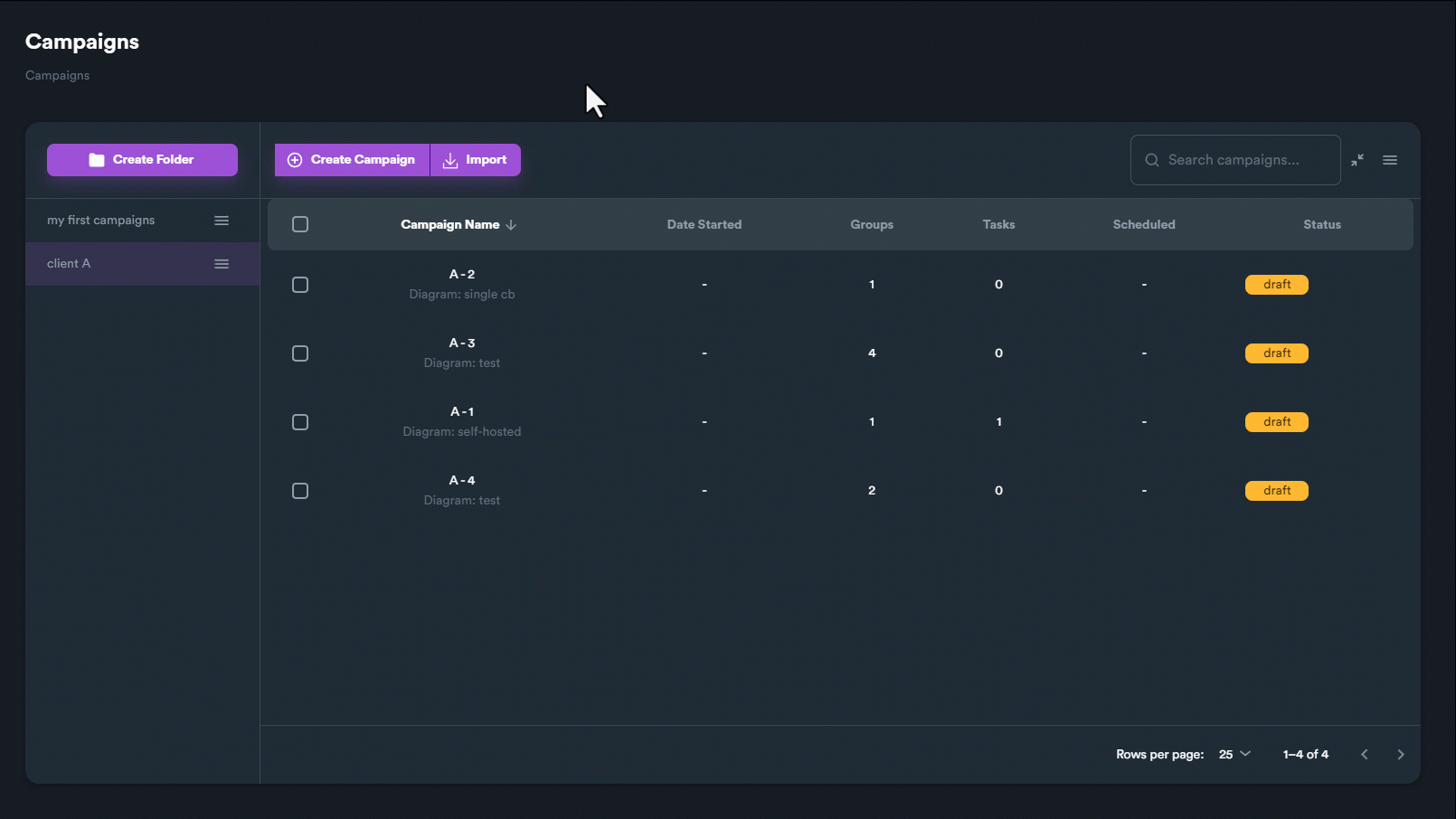1456x819 pixels.
Task: Open menu icon for 'my first campaigns' folder
Action: point(222,221)
